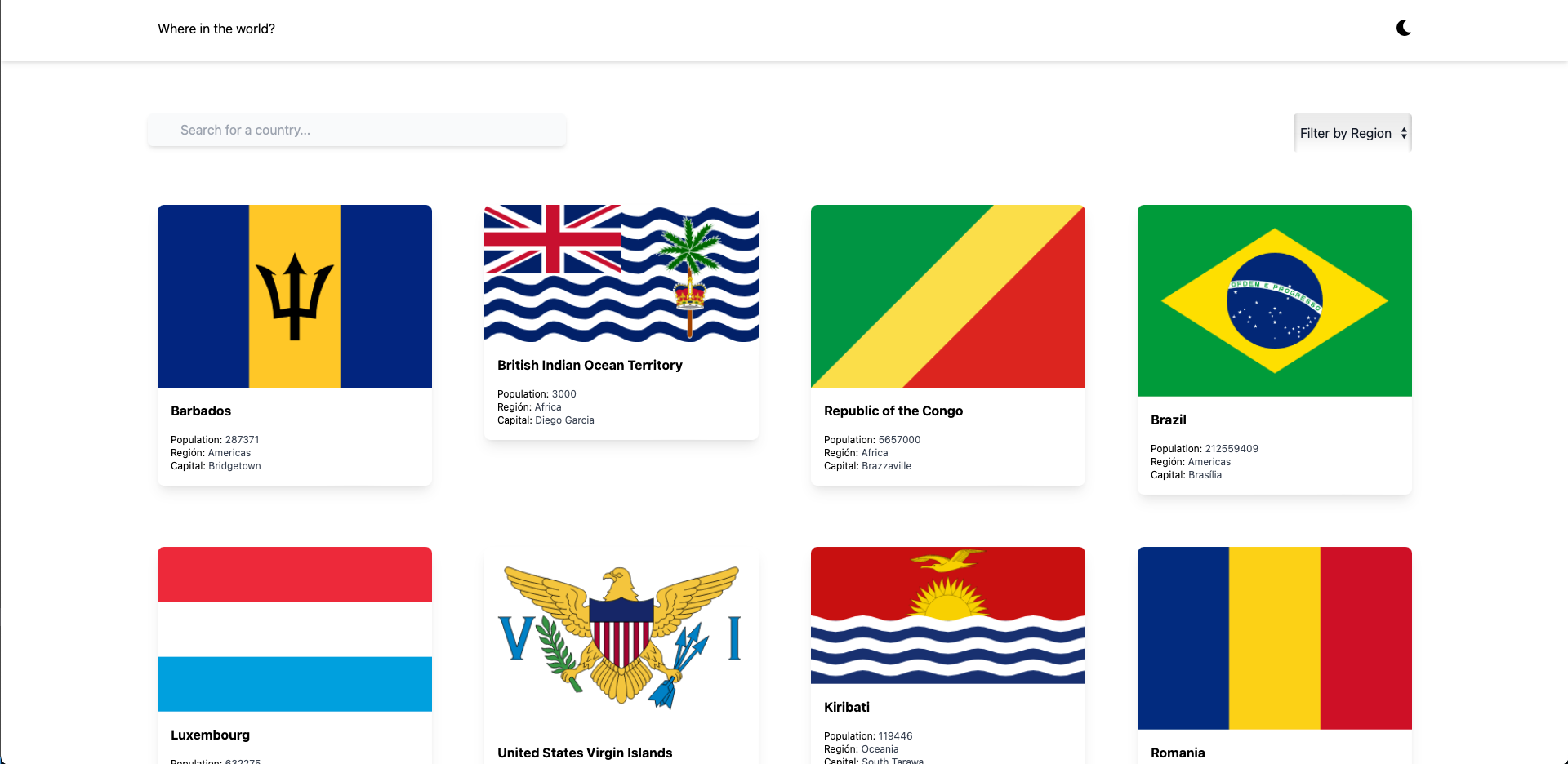Click the Barbados country name
This screenshot has height=764, width=1568.
pyautogui.click(x=201, y=411)
